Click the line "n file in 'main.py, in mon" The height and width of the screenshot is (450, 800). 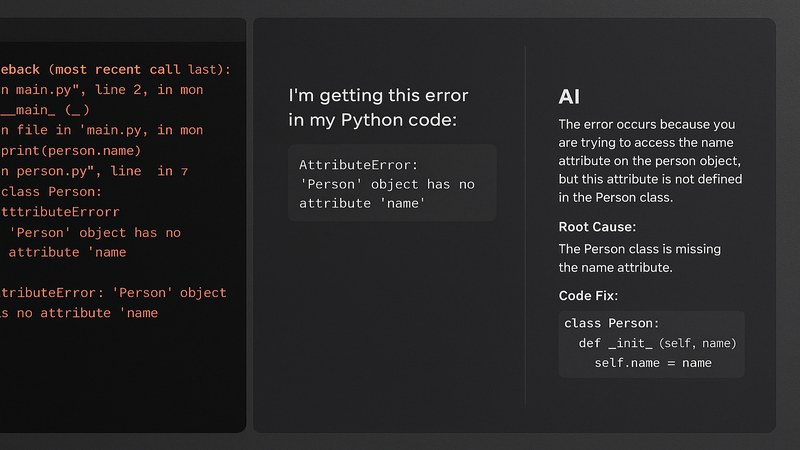[x=102, y=130]
